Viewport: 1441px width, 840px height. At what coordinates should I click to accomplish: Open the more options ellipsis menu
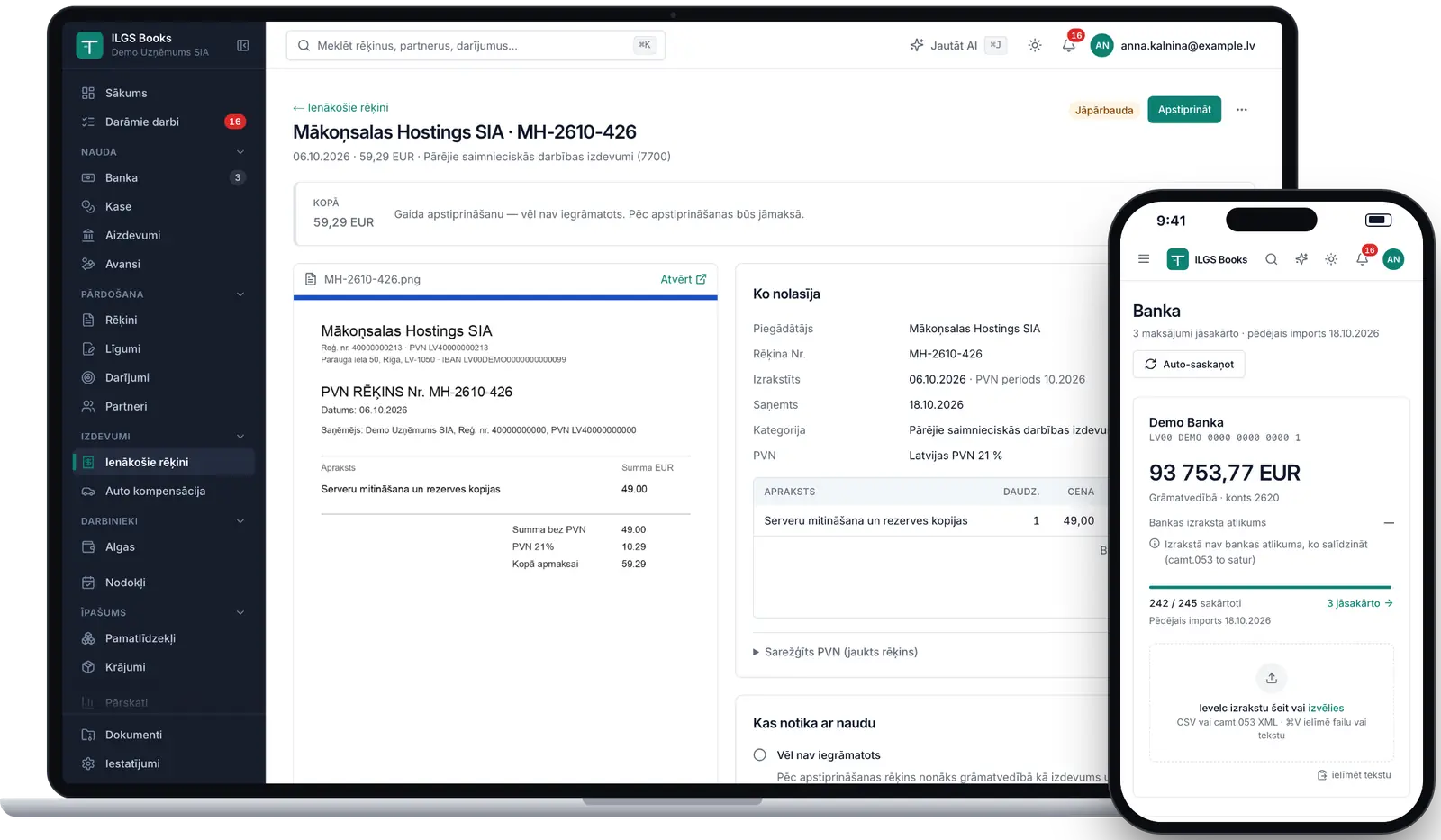point(1242,110)
